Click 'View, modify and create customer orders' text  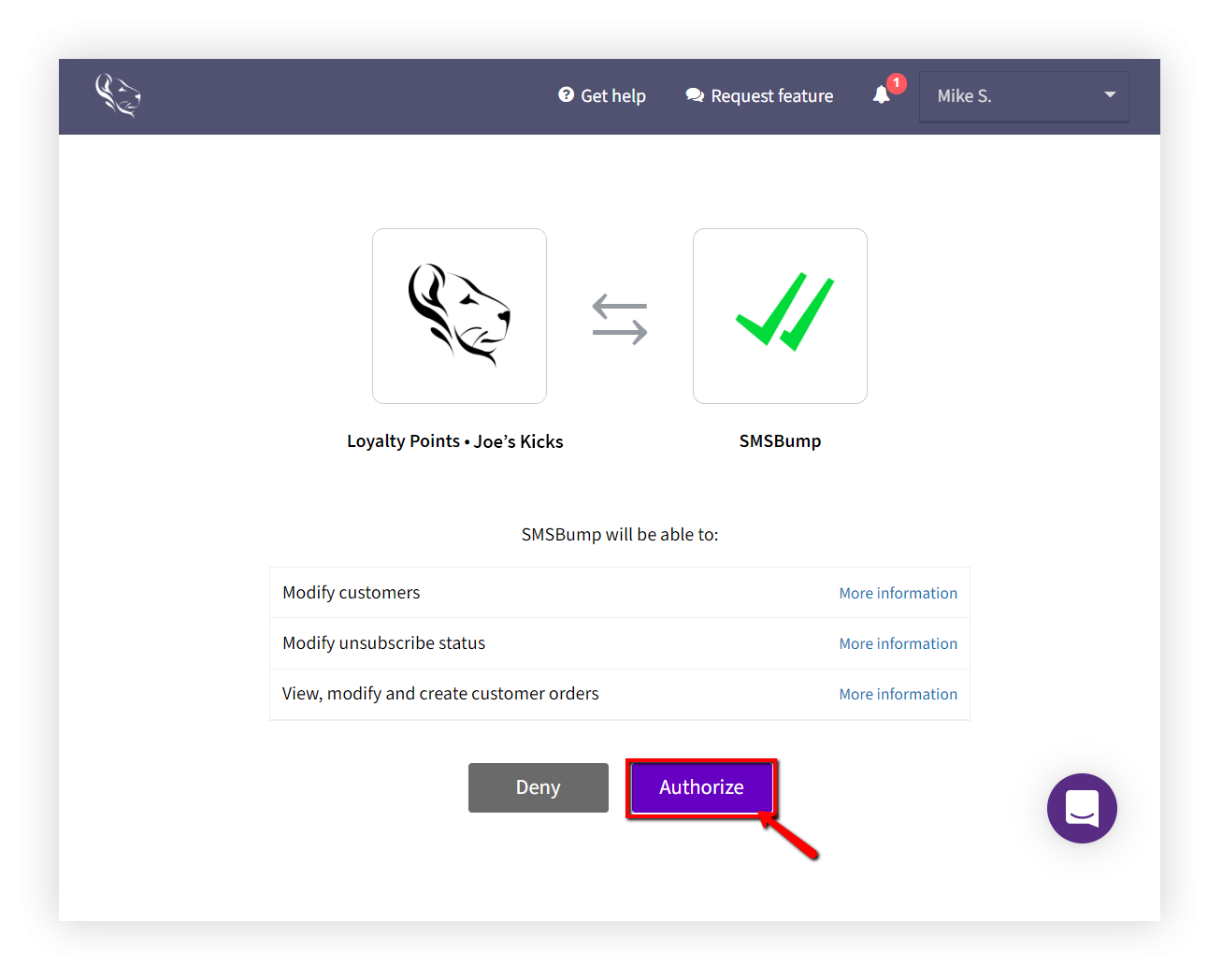440,694
